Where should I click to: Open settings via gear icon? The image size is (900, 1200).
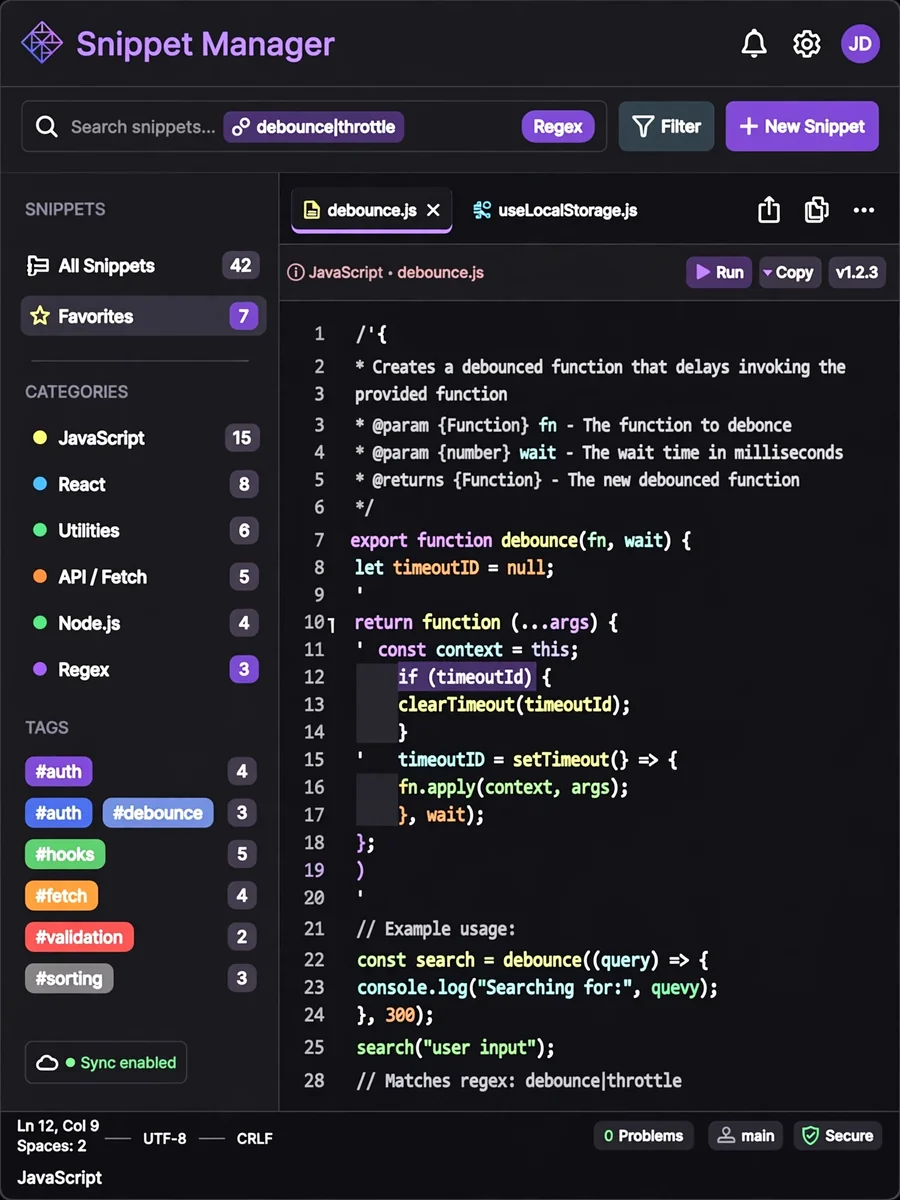tap(807, 44)
